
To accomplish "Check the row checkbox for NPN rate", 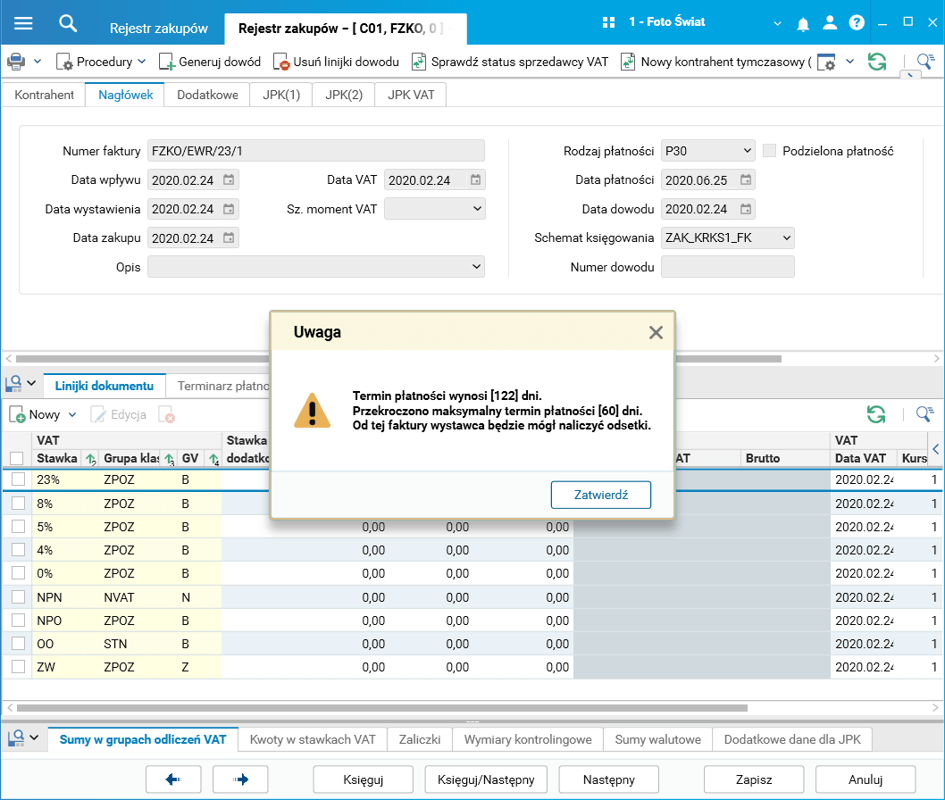I will [x=18, y=596].
